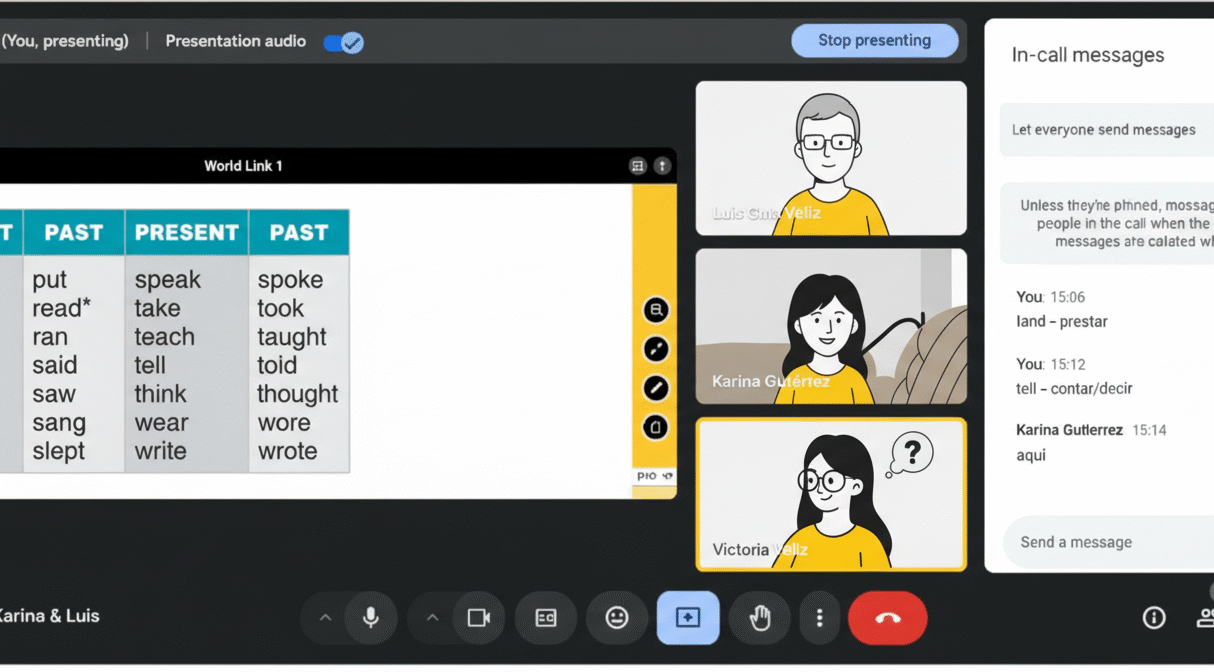Click the Stop presenting button
The height and width of the screenshot is (672, 1214).
(874, 41)
